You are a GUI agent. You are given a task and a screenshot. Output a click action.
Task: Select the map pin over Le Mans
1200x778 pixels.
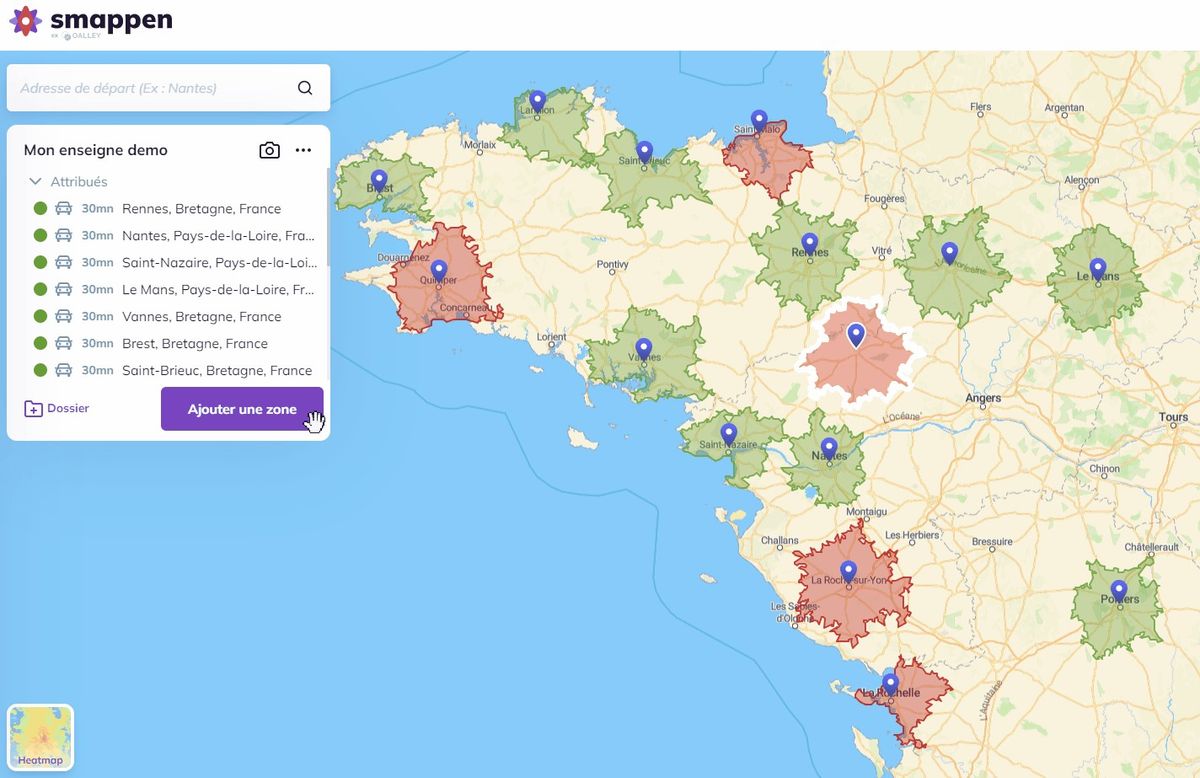pyautogui.click(x=1098, y=268)
